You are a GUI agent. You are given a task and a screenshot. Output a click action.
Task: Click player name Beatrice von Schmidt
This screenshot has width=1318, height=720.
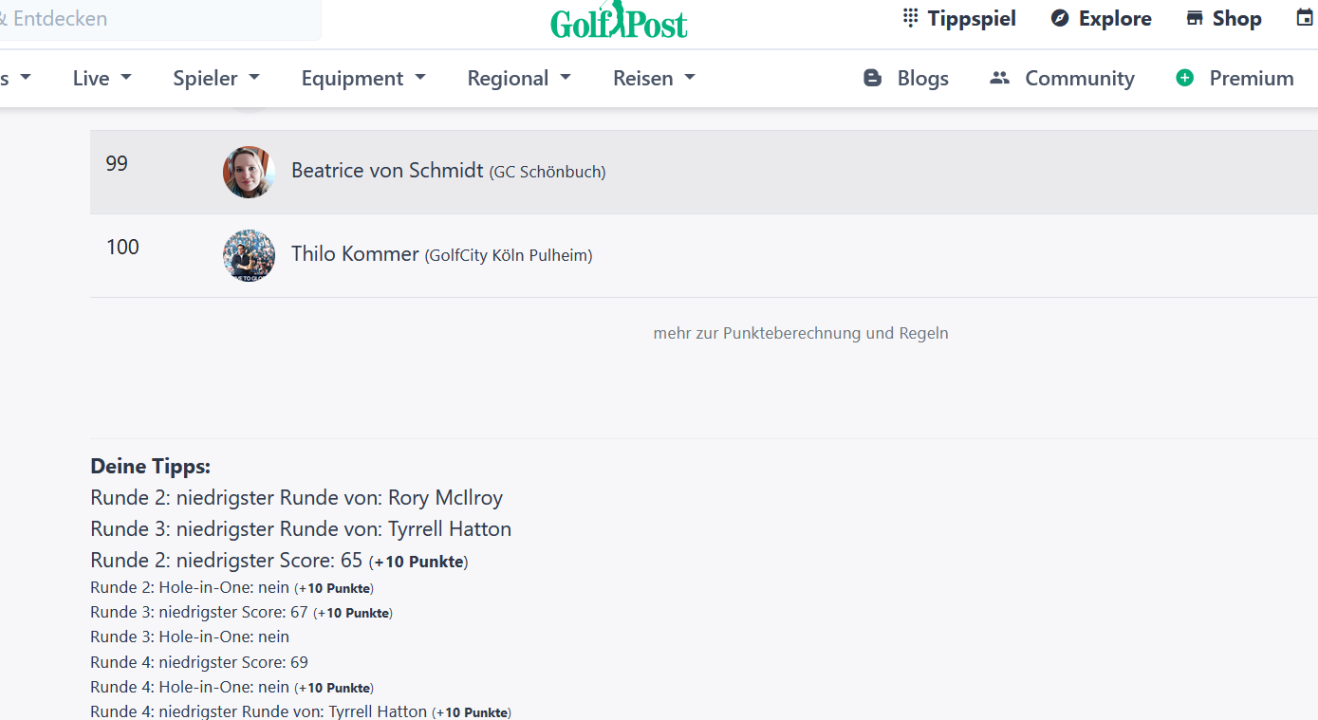387,170
